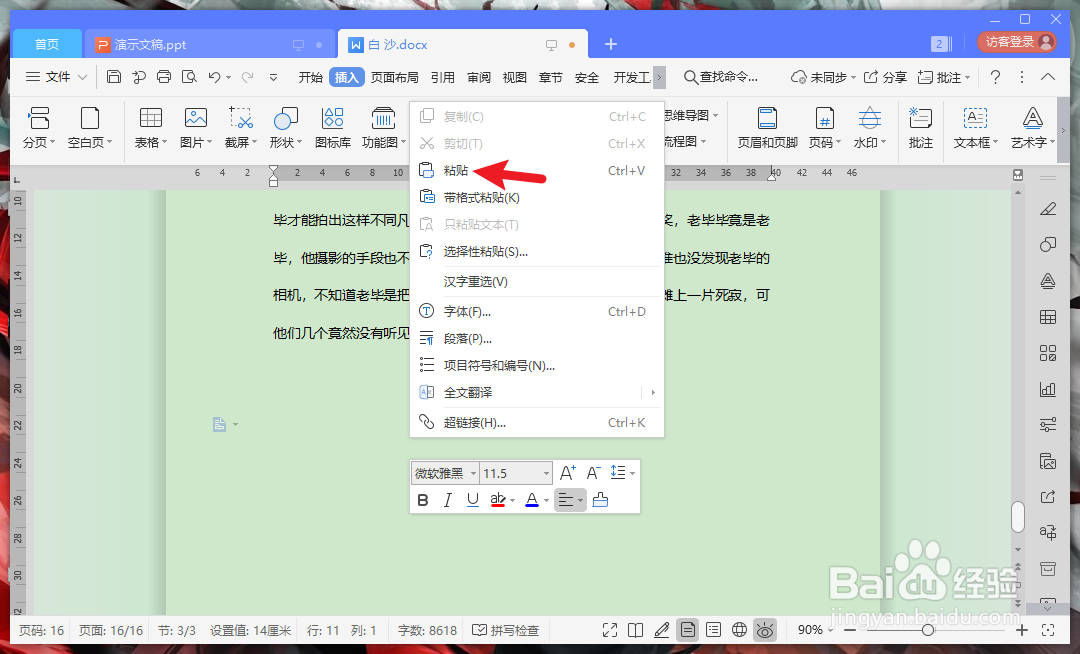Insert a blank page with 空白页
The width and height of the screenshot is (1080, 654).
point(90,128)
